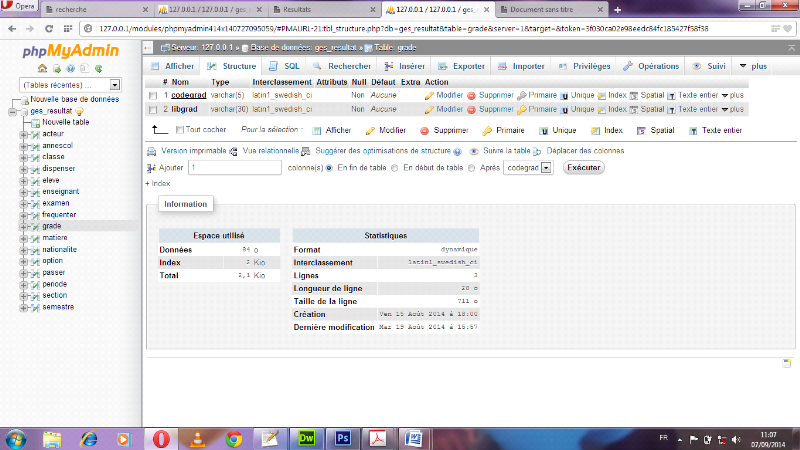Switch to the Opérations tab
The height and width of the screenshot is (450, 800).
pyautogui.click(x=651, y=66)
